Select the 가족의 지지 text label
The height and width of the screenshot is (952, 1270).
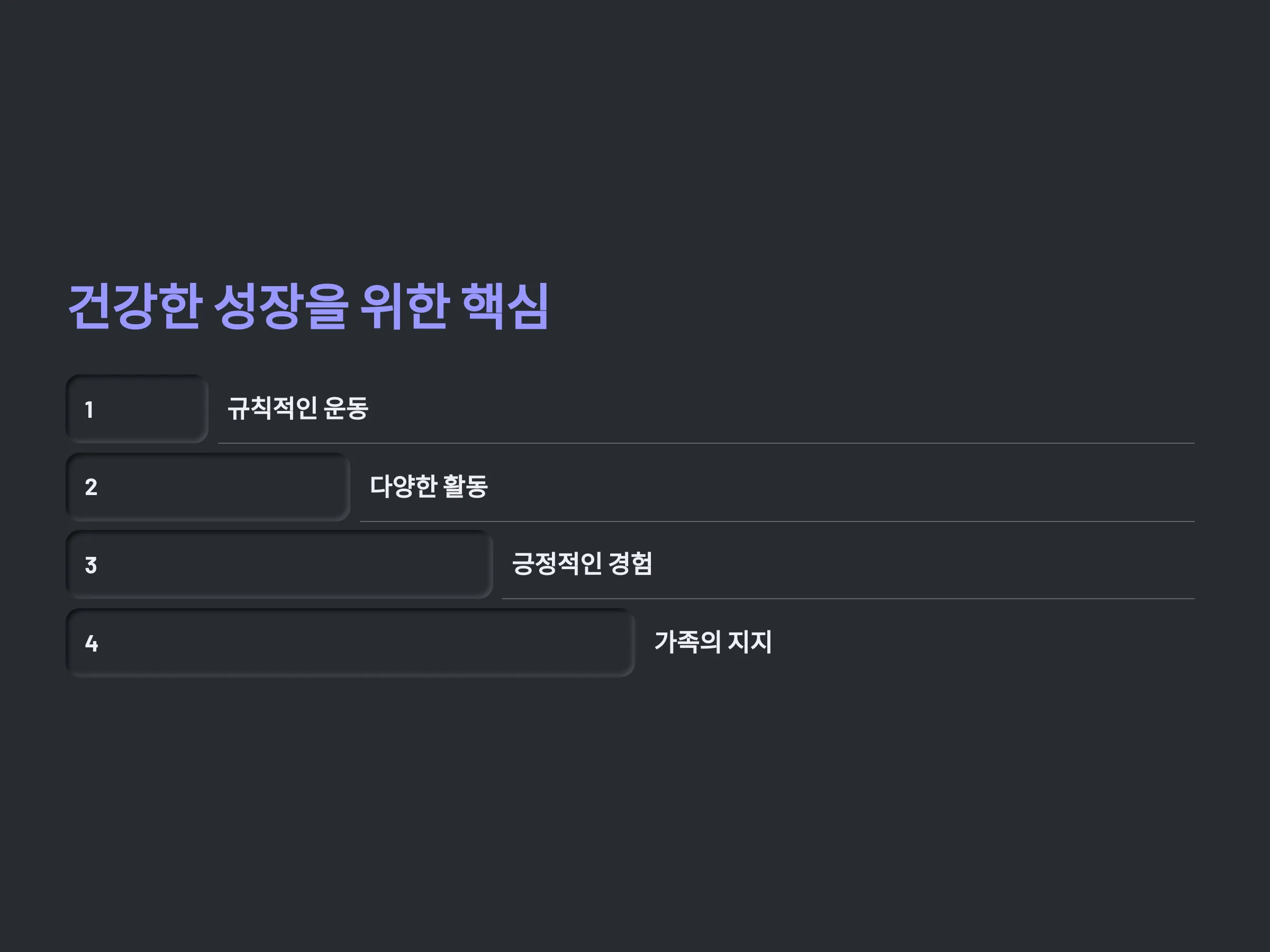(x=713, y=642)
